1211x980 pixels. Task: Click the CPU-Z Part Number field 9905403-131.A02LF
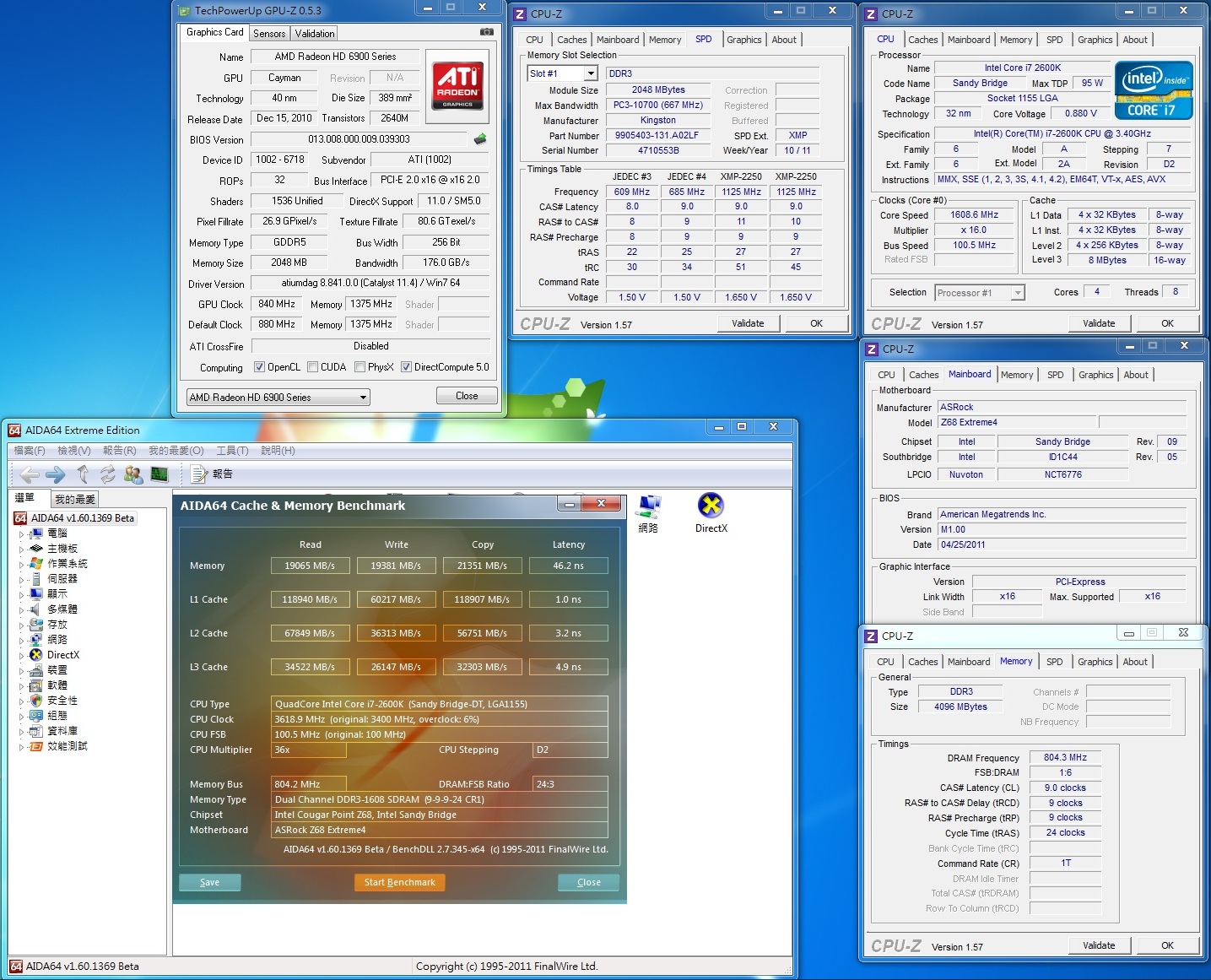pos(657,135)
